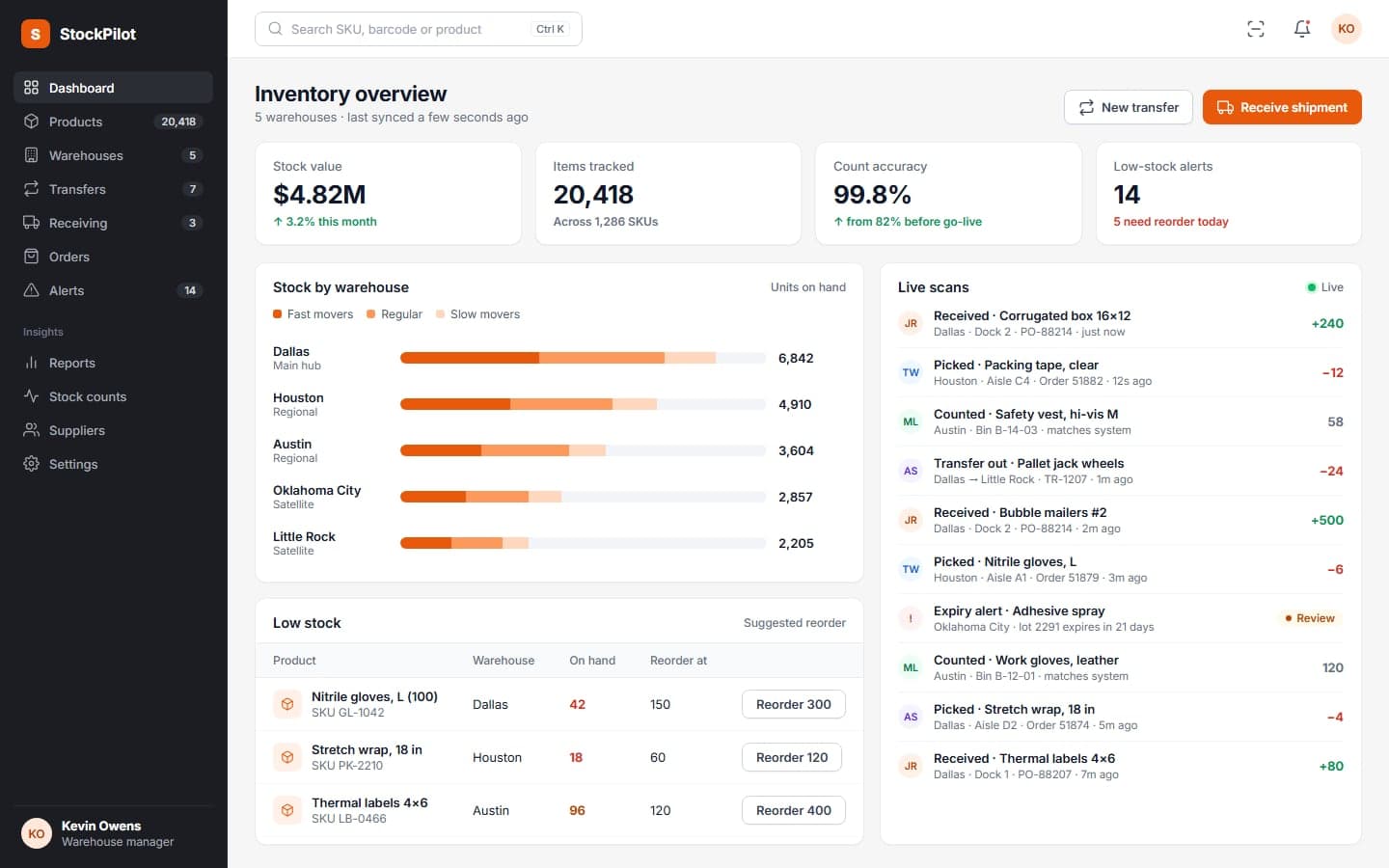Click the Count accuracy 99.8% value

click(x=872, y=195)
